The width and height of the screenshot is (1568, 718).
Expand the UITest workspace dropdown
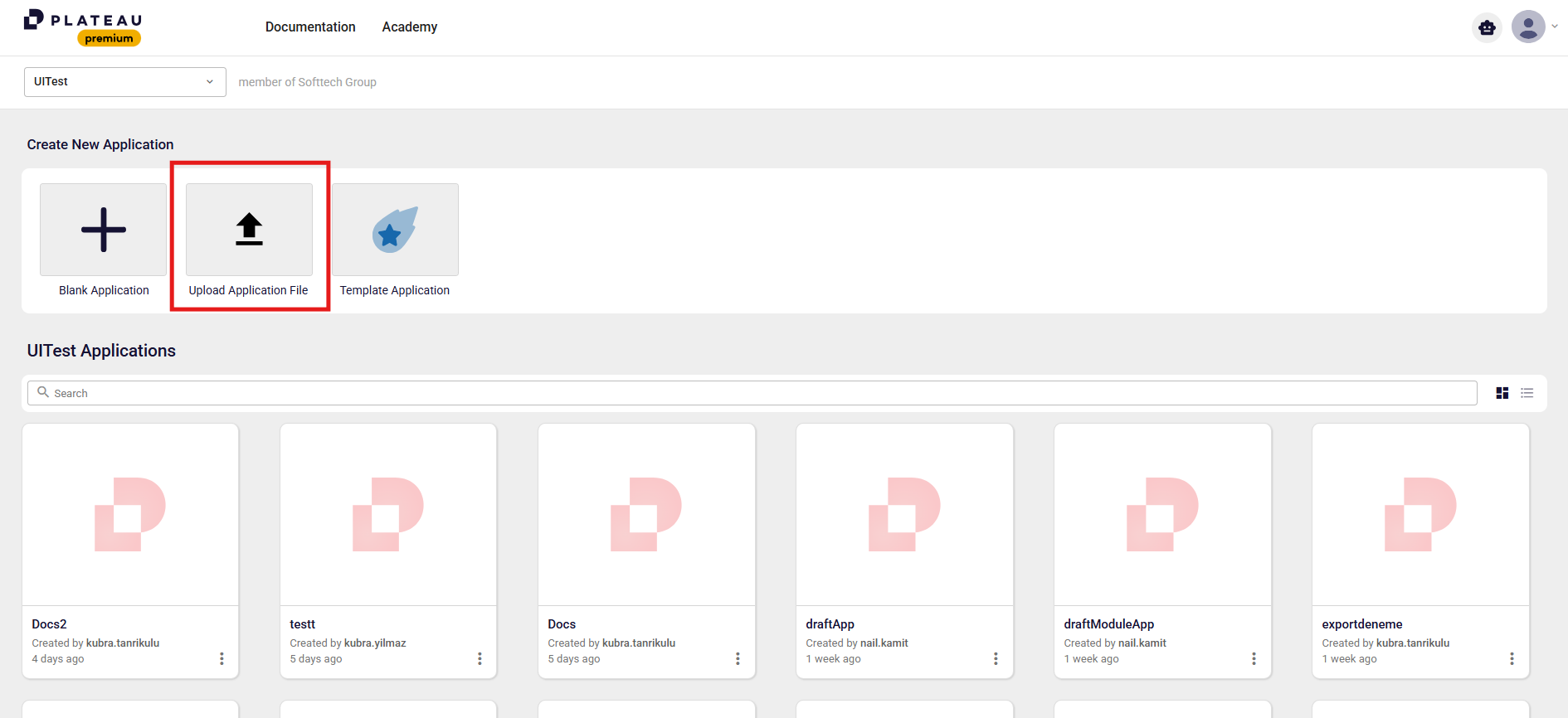[x=124, y=82]
